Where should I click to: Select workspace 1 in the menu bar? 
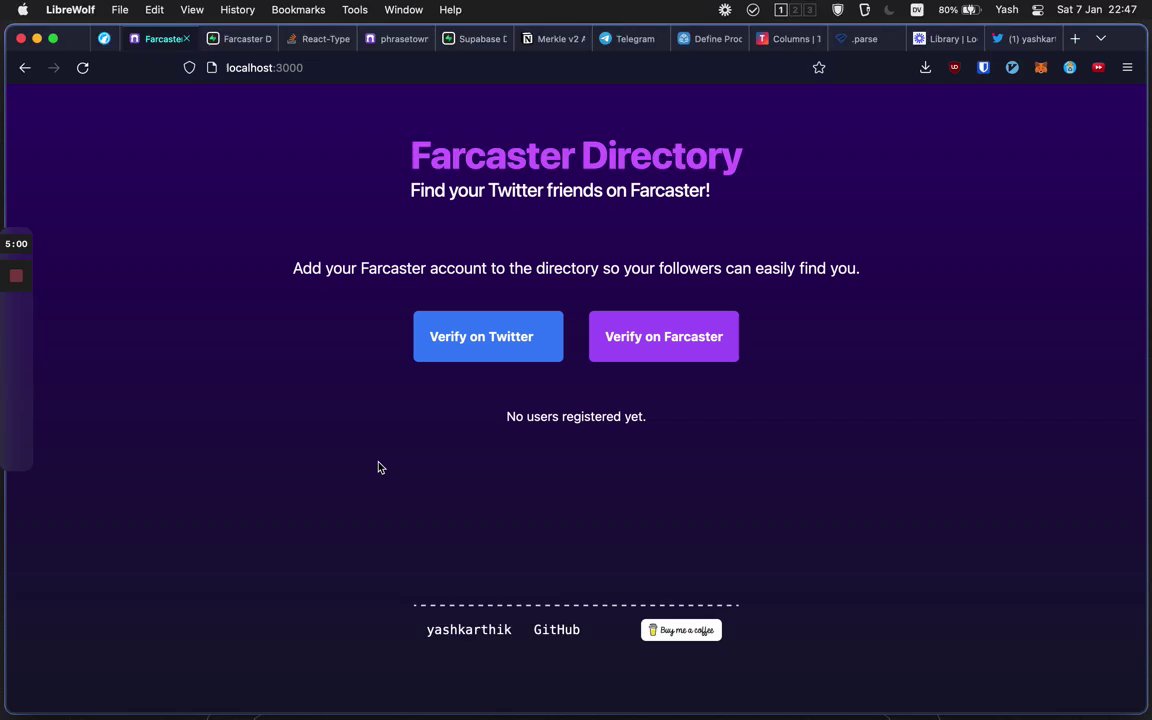[x=781, y=10]
